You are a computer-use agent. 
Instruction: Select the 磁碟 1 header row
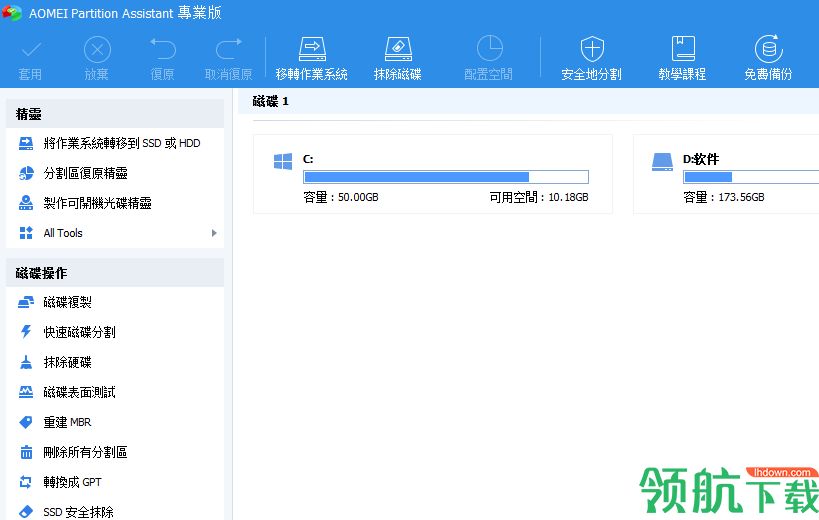(x=528, y=101)
